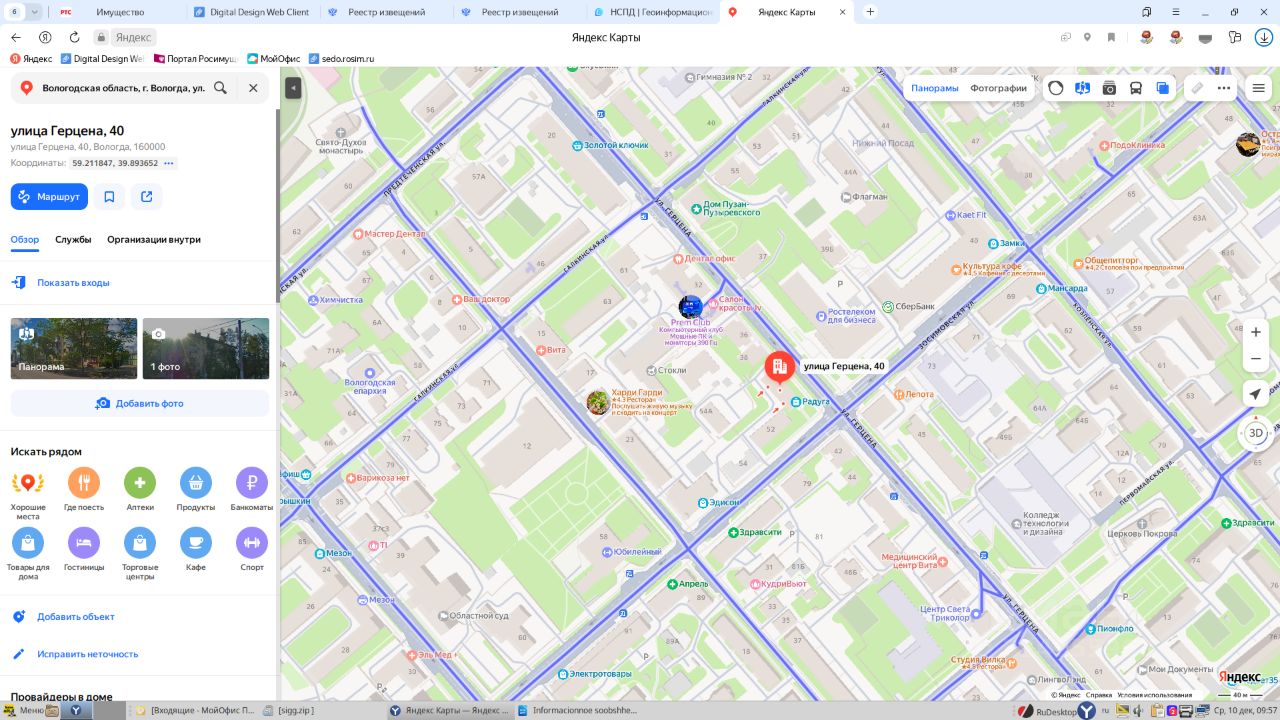The height and width of the screenshot is (720, 1280).
Task: Save place with the bookmark icon
Action: [109, 197]
